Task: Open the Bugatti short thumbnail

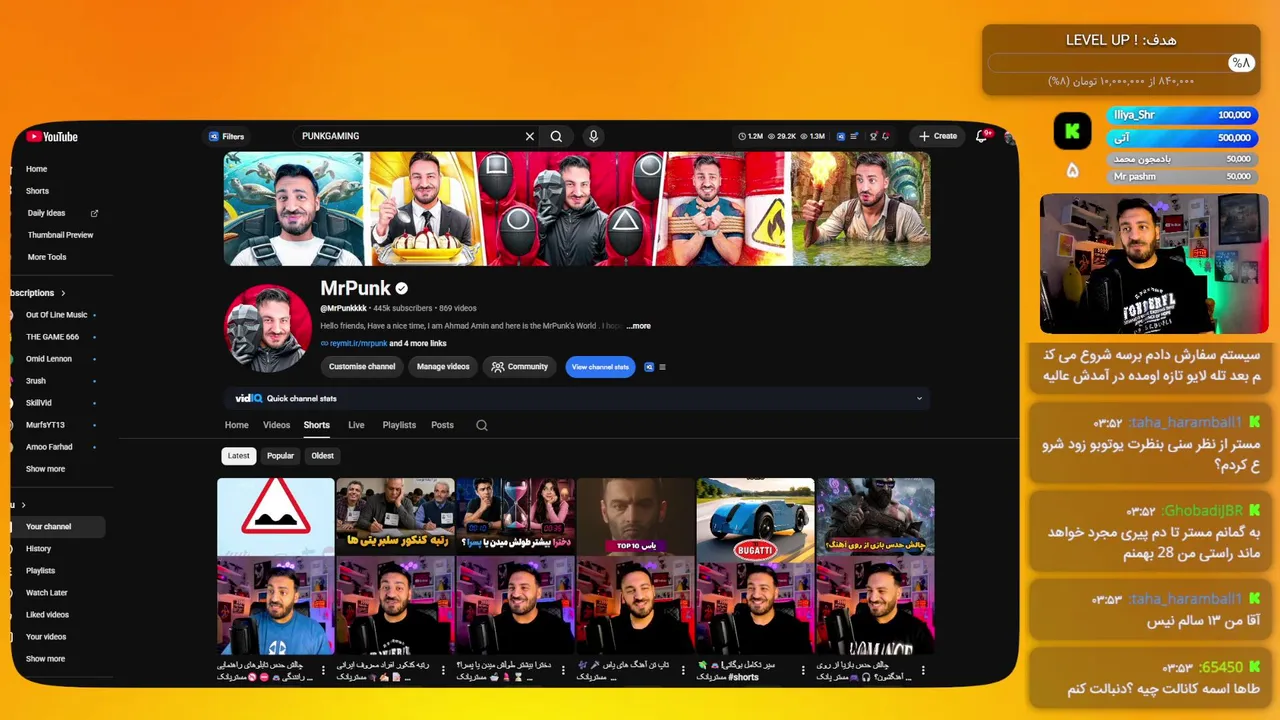Action: tap(755, 566)
